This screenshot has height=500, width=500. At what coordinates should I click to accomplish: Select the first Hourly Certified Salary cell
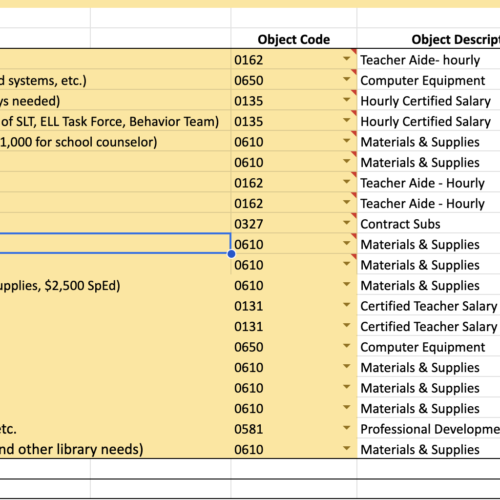pyautogui.click(x=429, y=101)
